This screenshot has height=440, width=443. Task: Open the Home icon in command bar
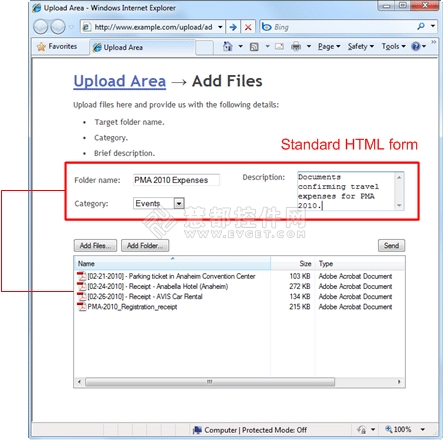click(228, 46)
